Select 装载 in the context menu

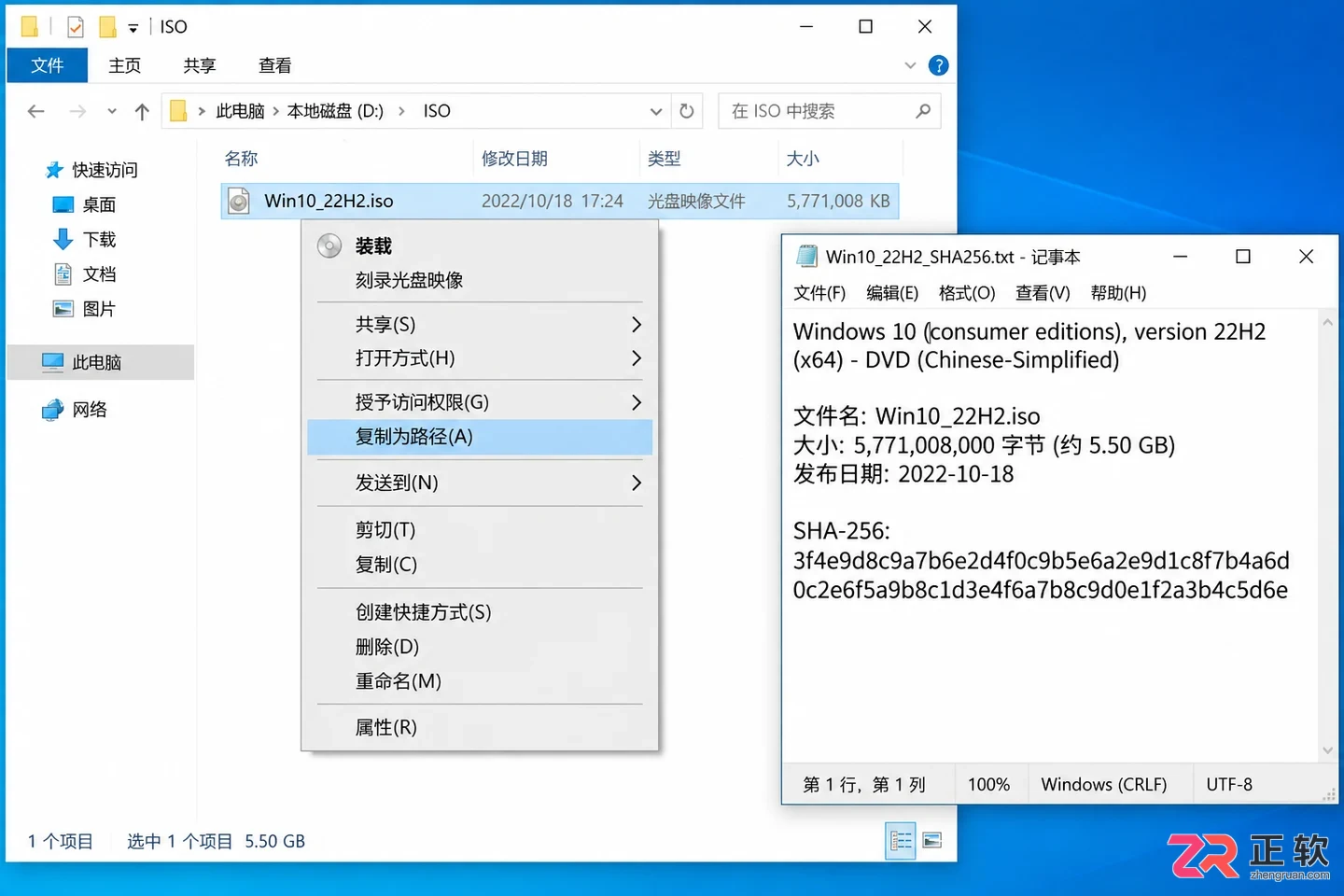click(x=373, y=245)
